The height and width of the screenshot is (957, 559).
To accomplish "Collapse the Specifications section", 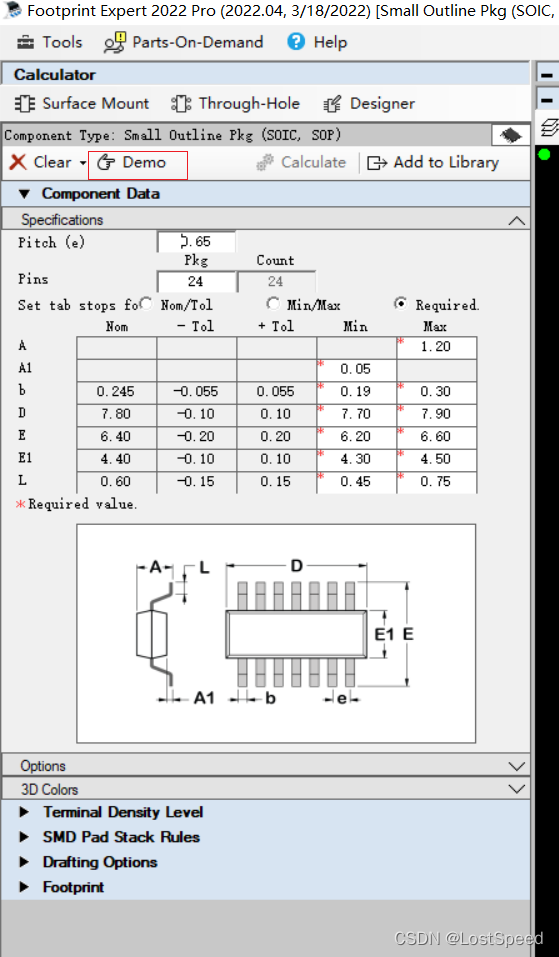I will click(x=516, y=220).
